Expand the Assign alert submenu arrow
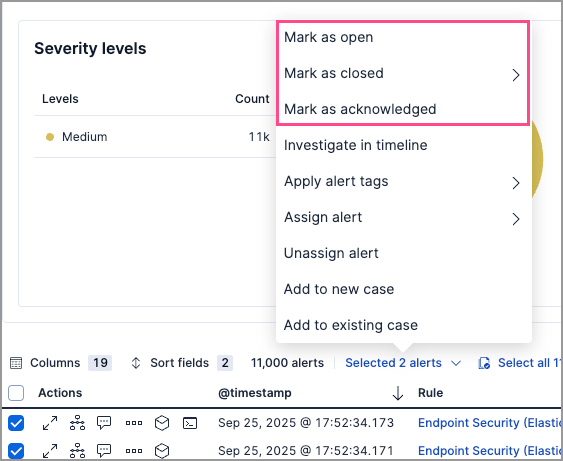This screenshot has width=563, height=461. point(516,219)
